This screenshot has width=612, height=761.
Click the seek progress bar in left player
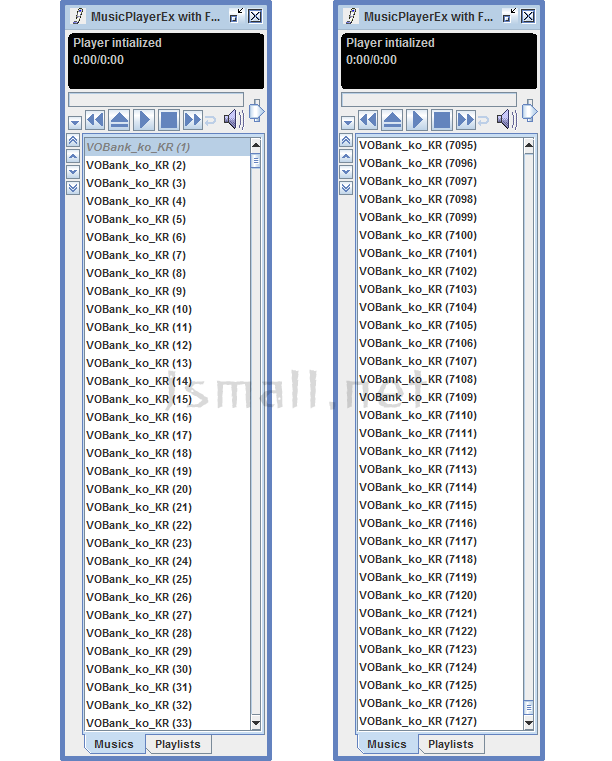coord(156,99)
